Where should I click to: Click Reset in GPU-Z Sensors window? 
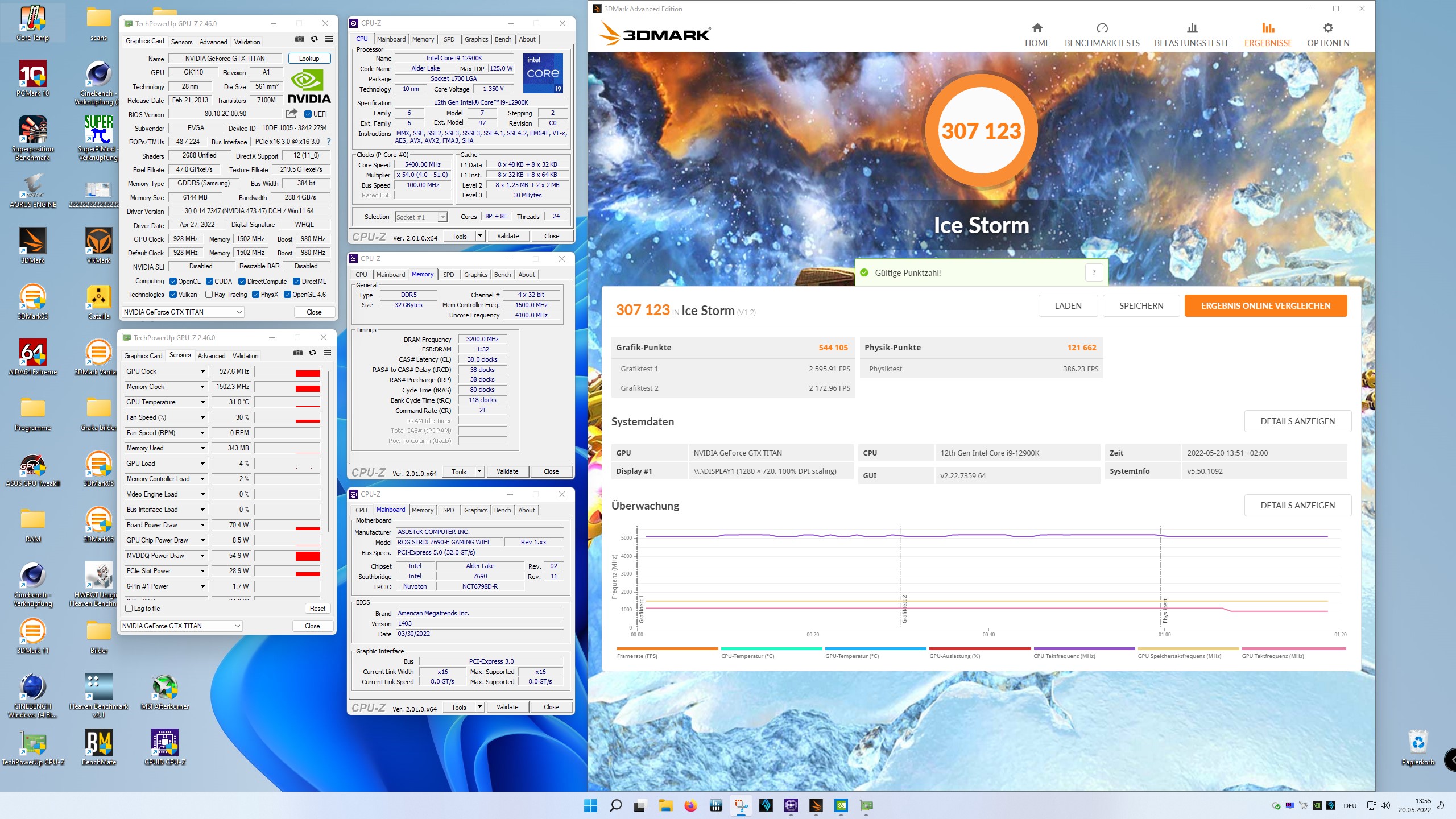[317, 608]
